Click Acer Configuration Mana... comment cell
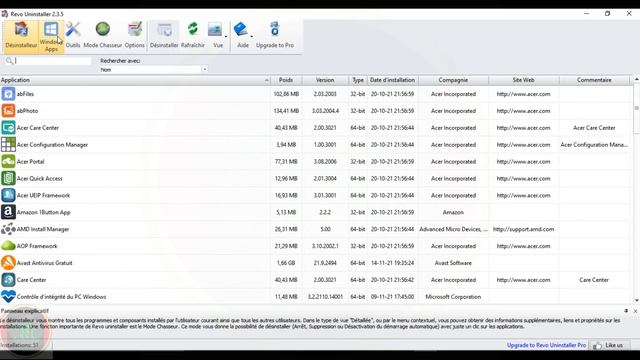This screenshot has height=360, width=640. click(594, 144)
